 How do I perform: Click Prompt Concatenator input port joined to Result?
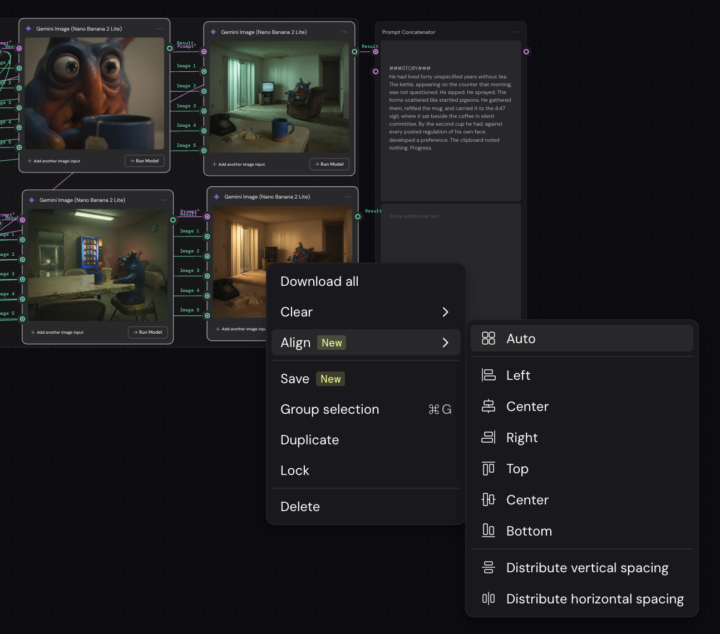point(376,52)
